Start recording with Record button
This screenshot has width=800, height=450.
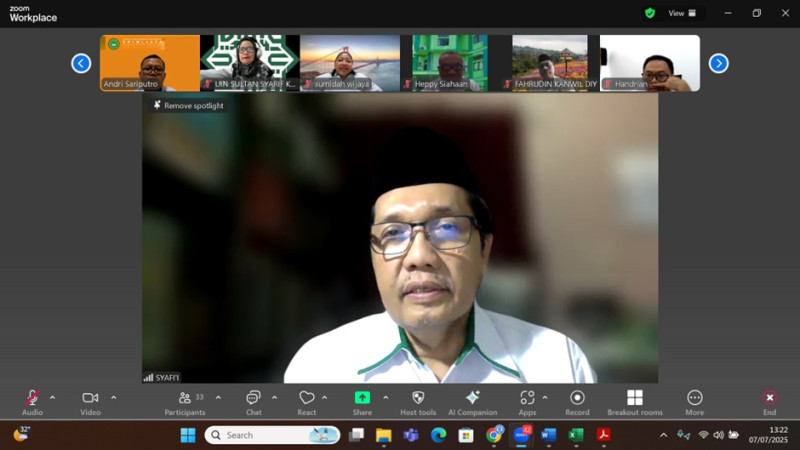click(577, 403)
